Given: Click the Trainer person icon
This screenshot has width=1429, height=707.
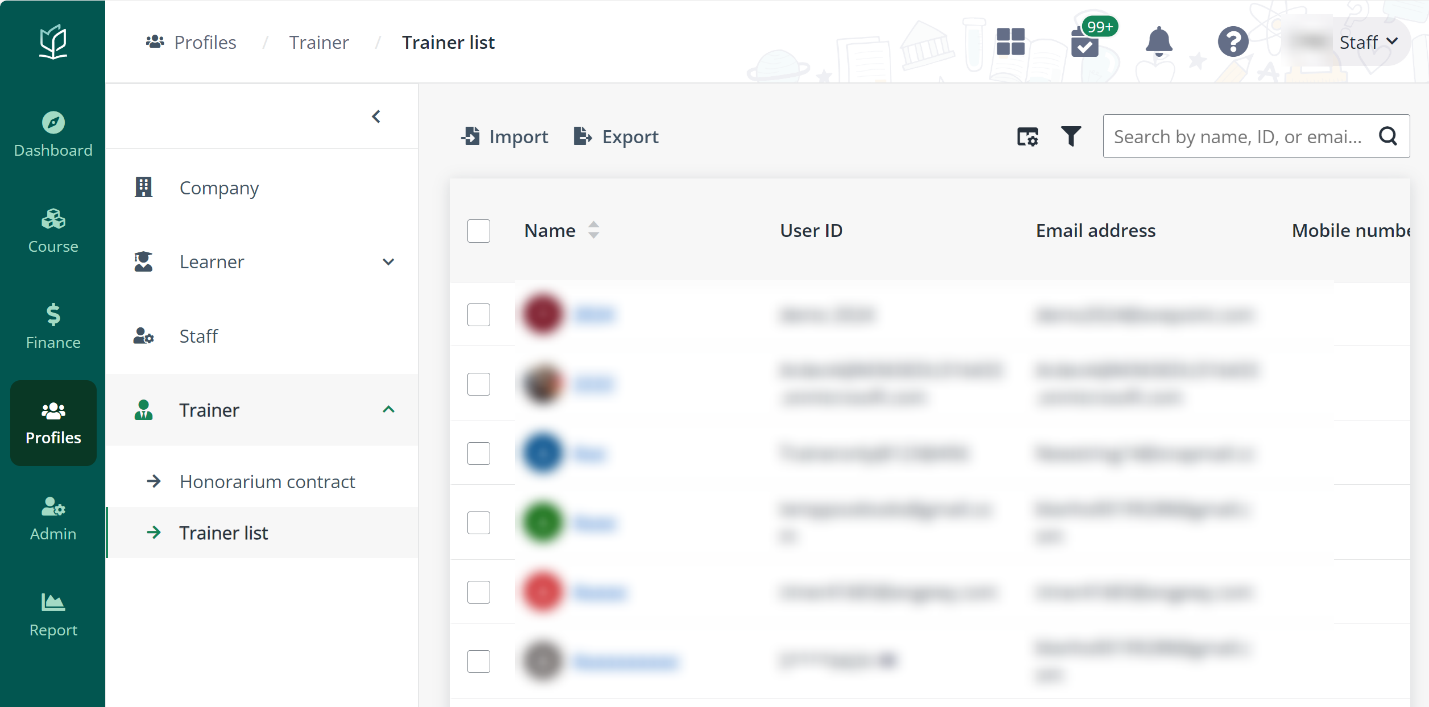Looking at the screenshot, I should (x=144, y=410).
